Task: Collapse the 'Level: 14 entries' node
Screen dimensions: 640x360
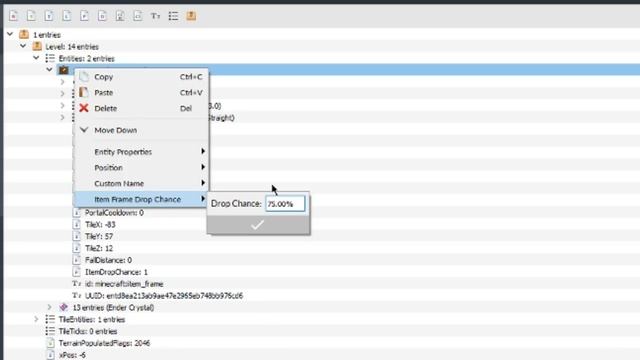Action: coord(23,46)
